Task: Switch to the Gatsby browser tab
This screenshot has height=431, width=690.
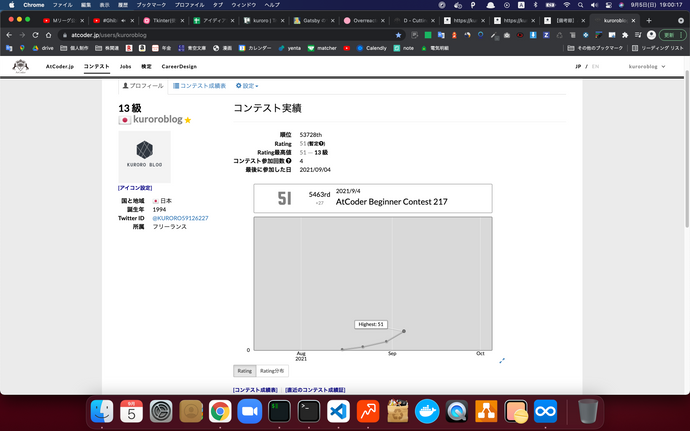Action: tap(314, 20)
